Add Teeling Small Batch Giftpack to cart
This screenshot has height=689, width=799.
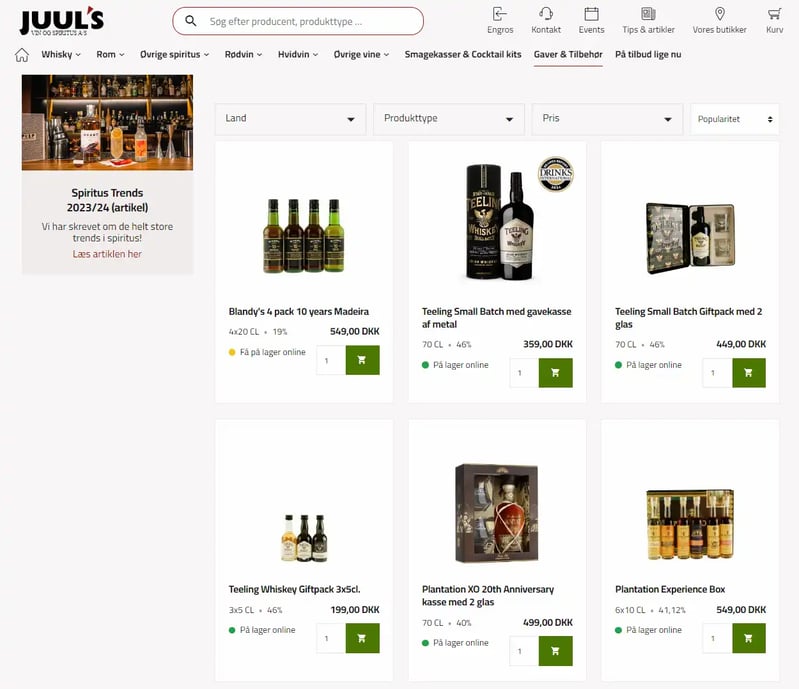pyautogui.click(x=749, y=373)
